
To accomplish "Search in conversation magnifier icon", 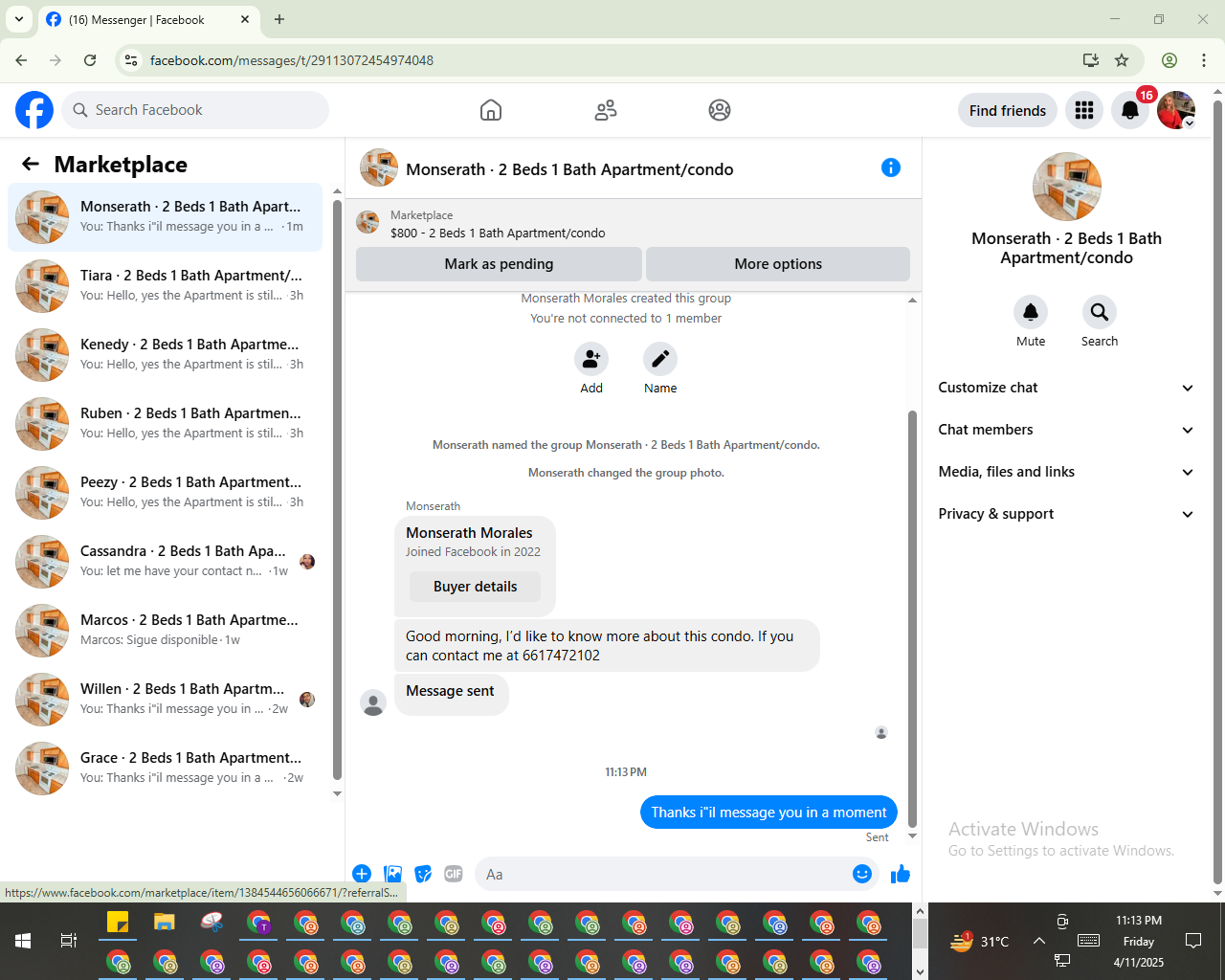I will (1100, 312).
